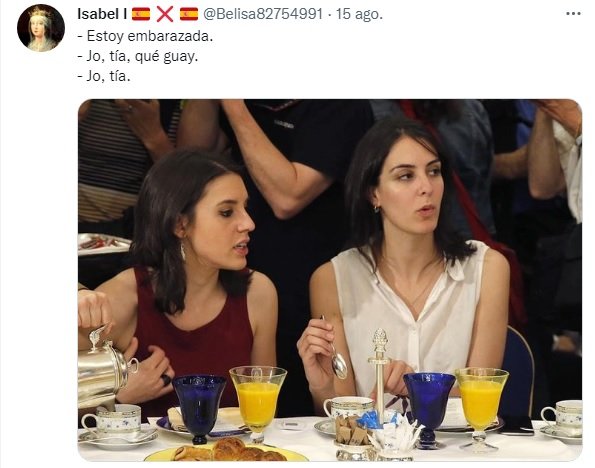Open the tweet permalink dated 15 ago.
This screenshot has height=468, width=595.
[x=359, y=14]
